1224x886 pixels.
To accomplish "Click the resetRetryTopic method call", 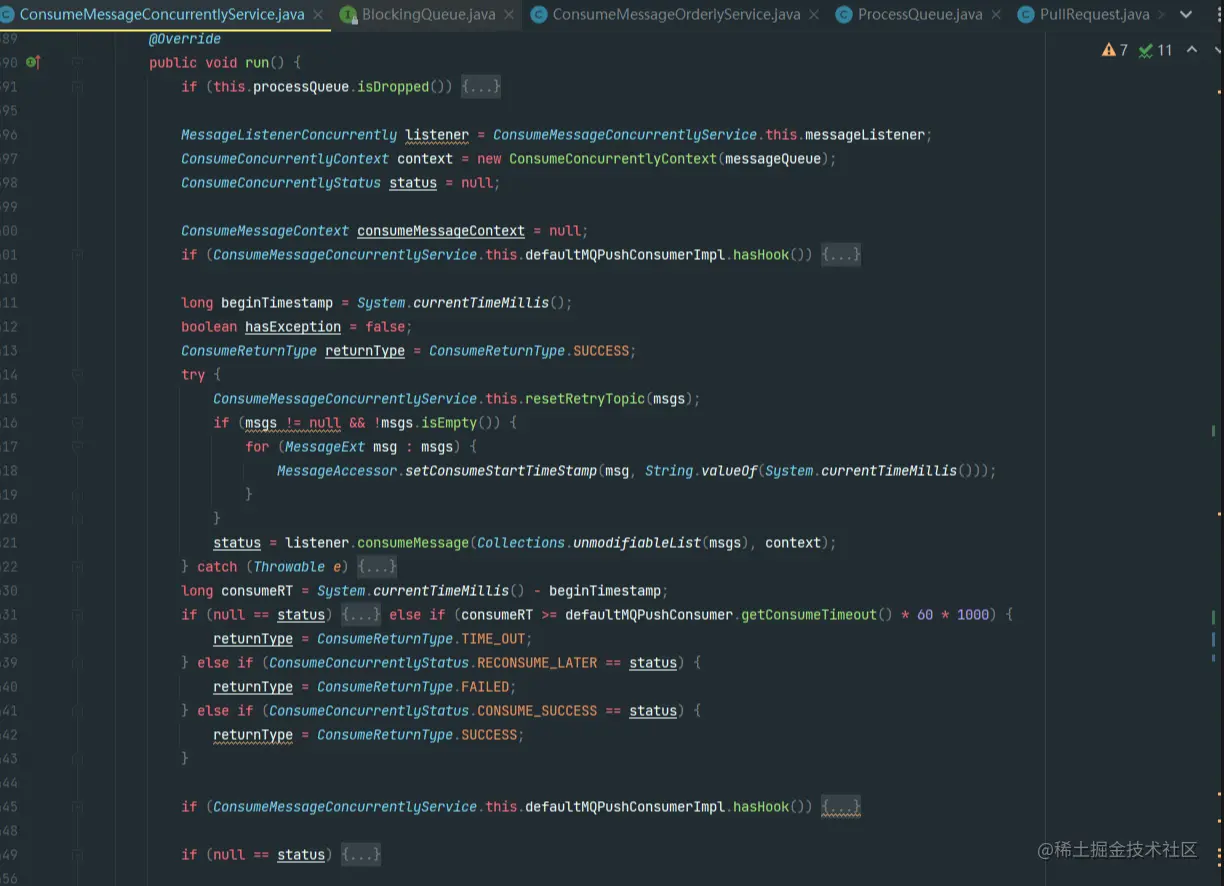I will tap(585, 399).
